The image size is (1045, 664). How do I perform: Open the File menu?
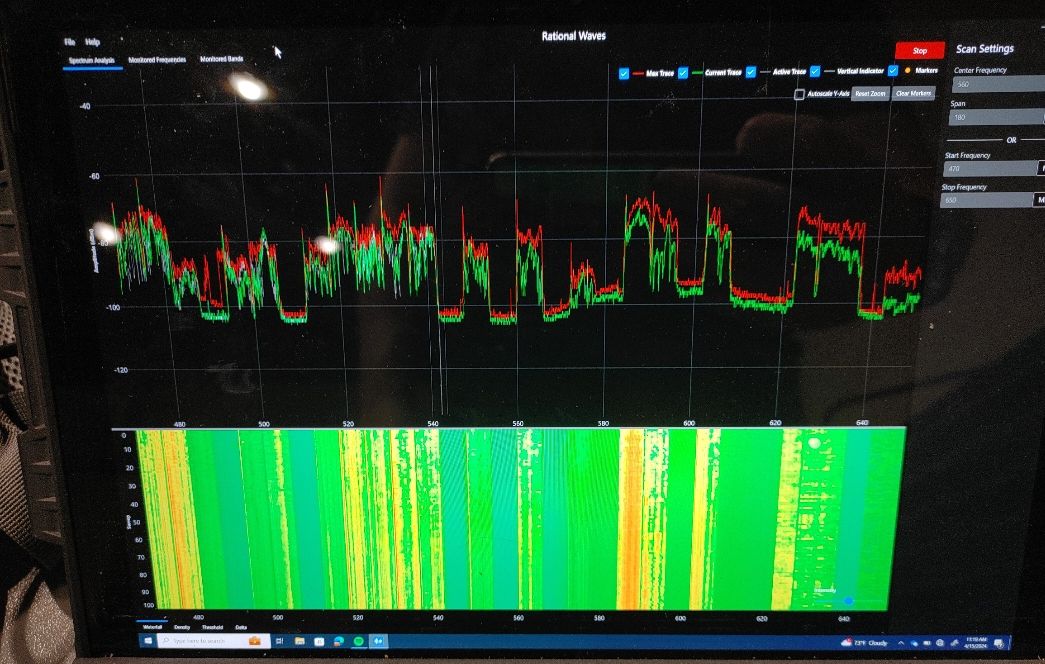pyautogui.click(x=69, y=42)
